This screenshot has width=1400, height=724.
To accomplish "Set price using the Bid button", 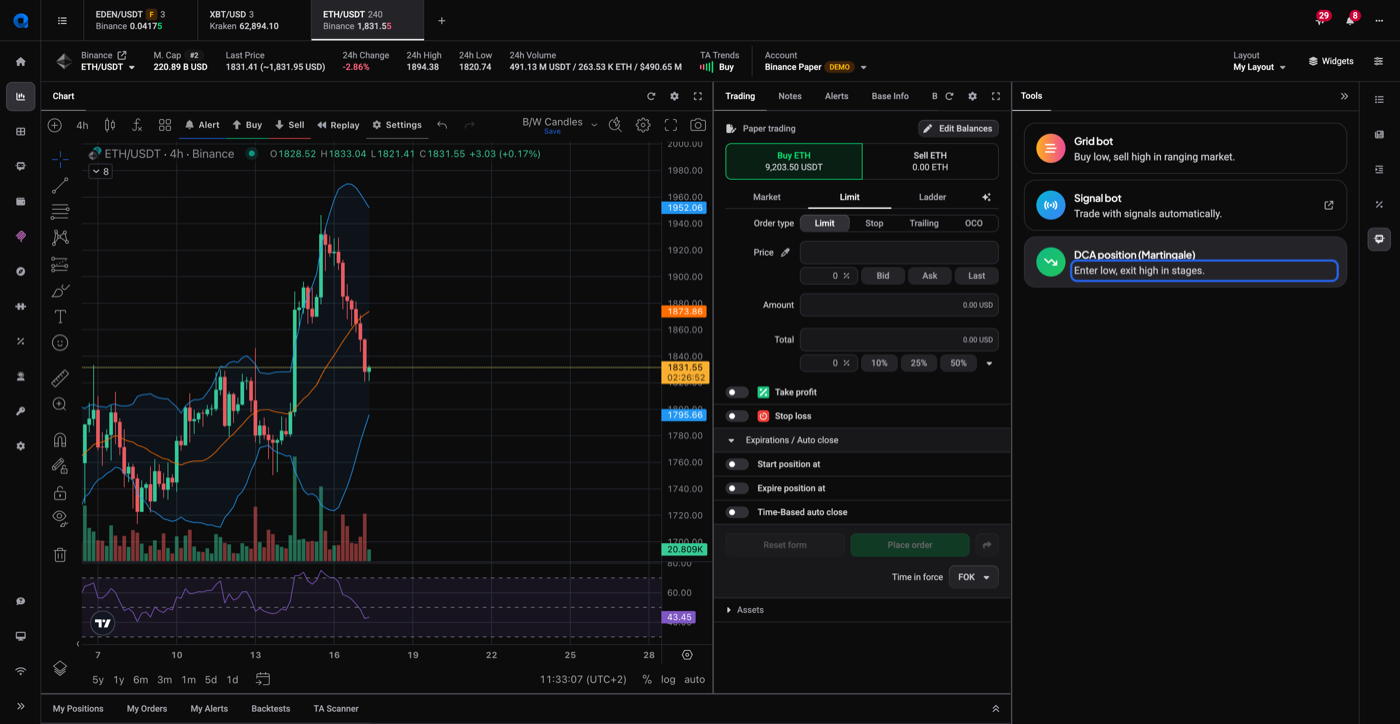I will (883, 276).
